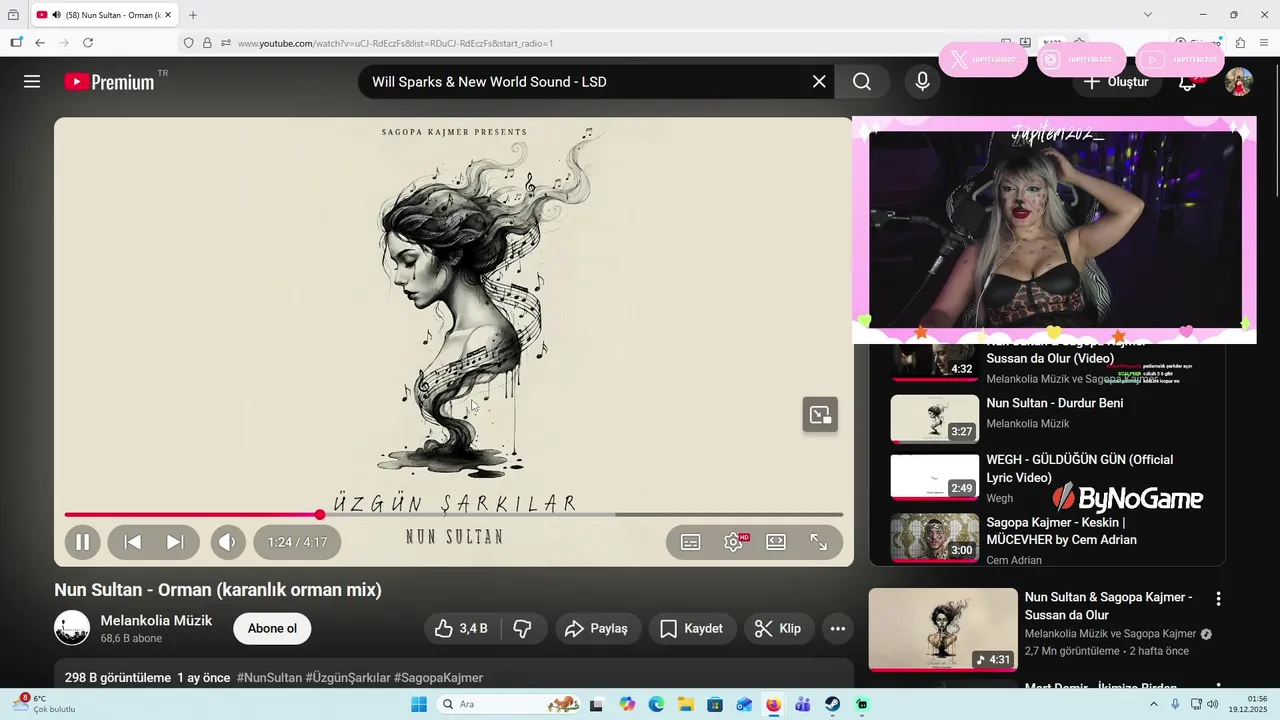Open the taskbar weather widget
1280x720 pixels.
click(x=45, y=704)
